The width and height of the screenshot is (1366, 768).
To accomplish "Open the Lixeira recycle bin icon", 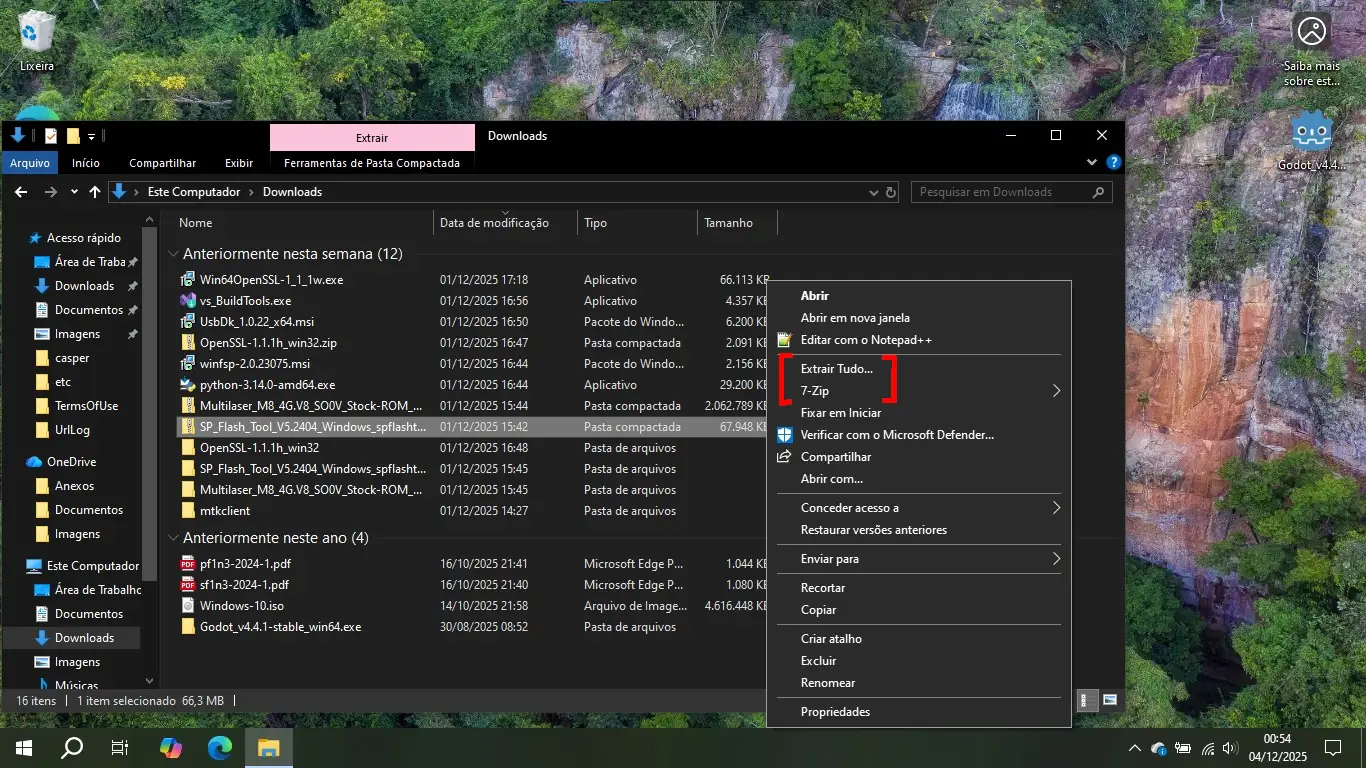I will pos(37,33).
